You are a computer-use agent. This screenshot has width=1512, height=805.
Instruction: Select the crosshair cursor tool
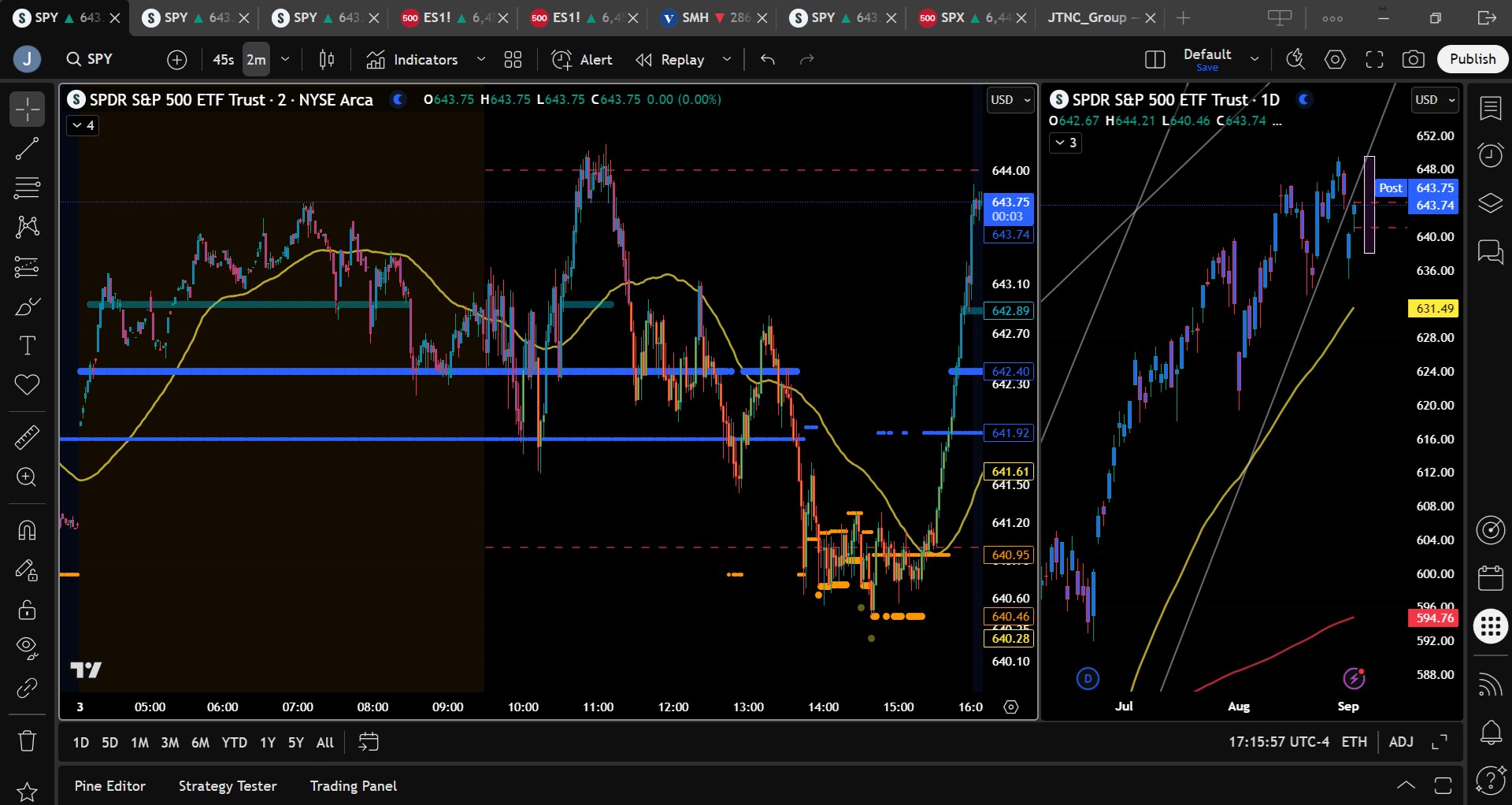pyautogui.click(x=27, y=109)
